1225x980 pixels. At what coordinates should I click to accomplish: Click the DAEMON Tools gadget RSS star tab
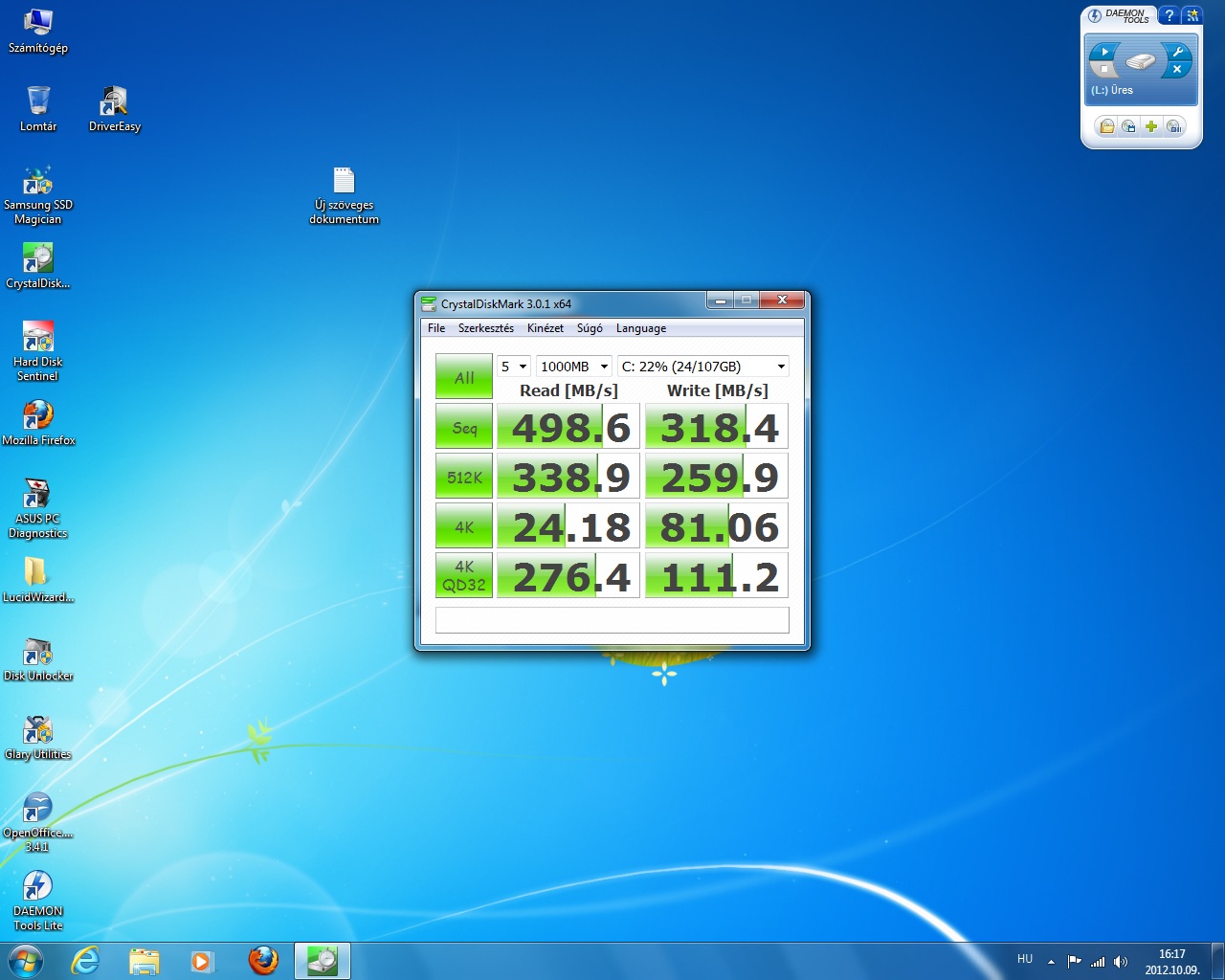point(1192,15)
